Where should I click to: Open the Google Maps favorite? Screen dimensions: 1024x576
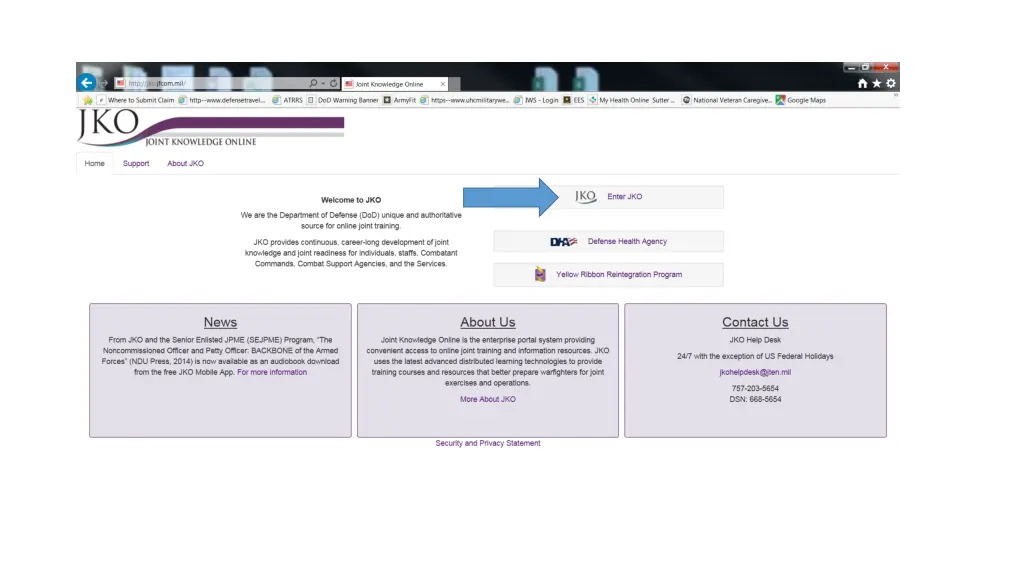coord(801,101)
